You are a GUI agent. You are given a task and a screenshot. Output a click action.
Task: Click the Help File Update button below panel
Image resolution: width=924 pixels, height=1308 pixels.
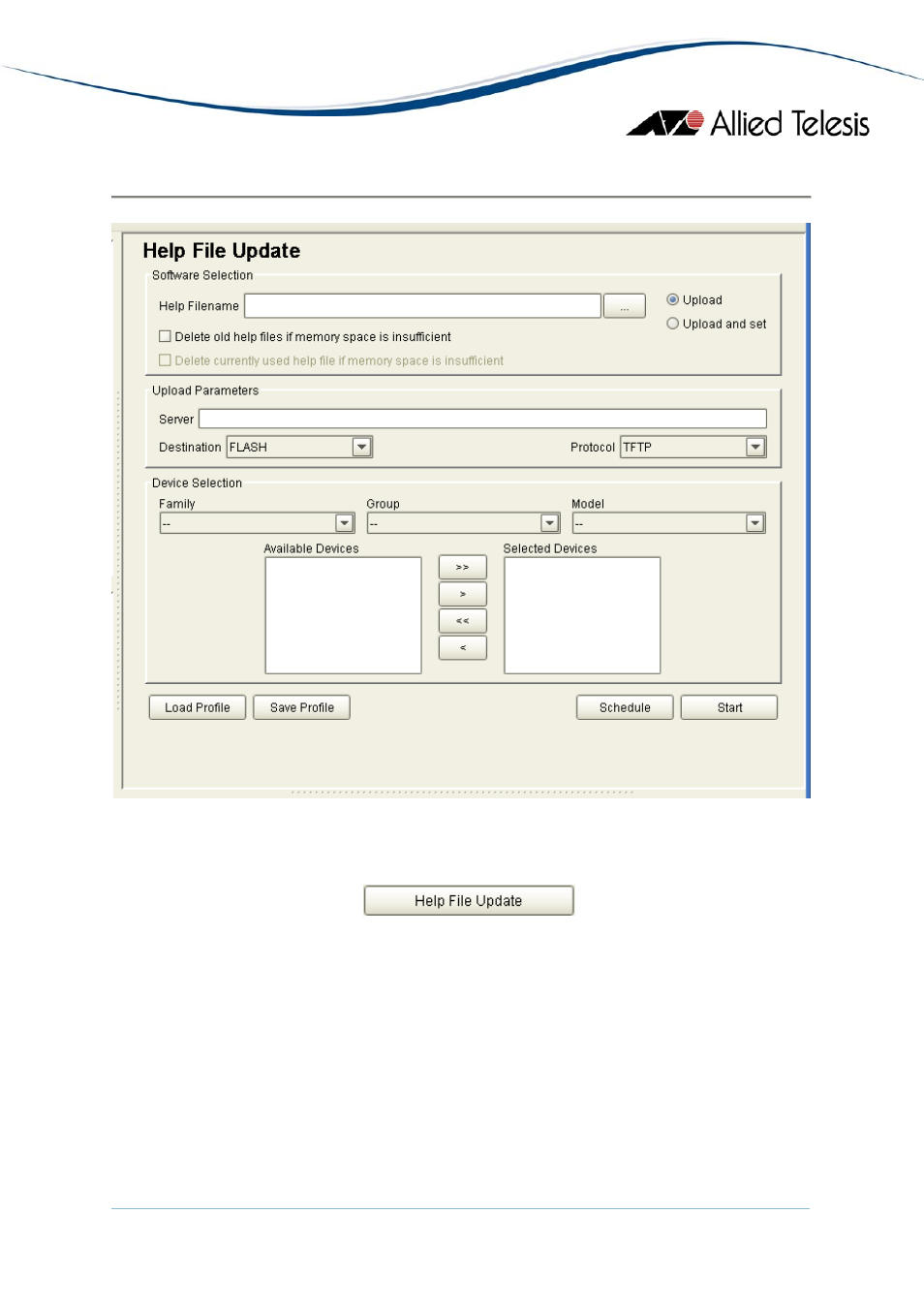[468, 900]
